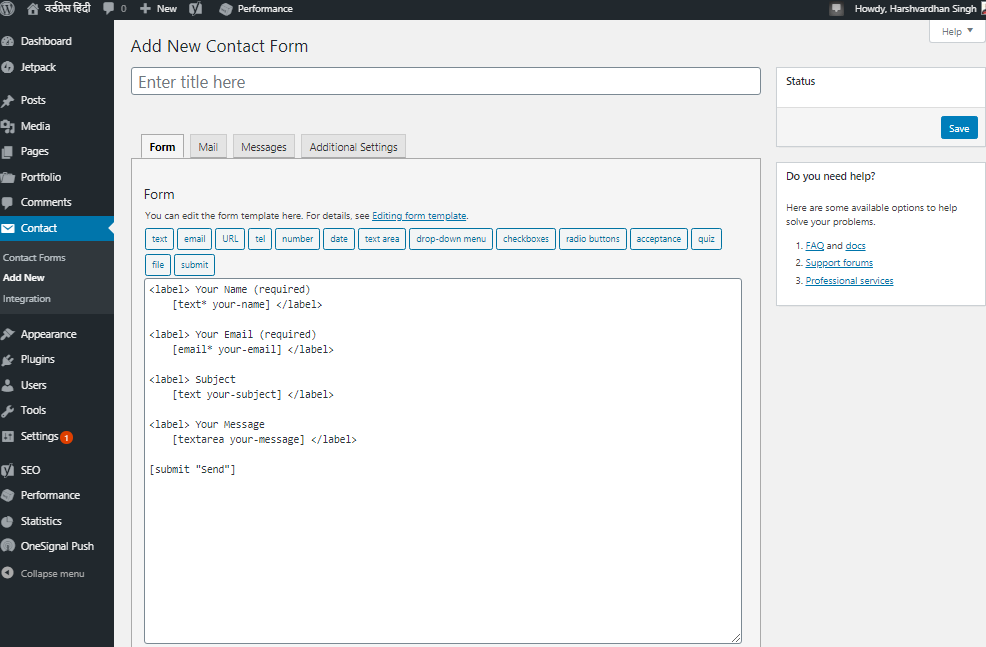
Task: Open the Editing form template link
Action: click(x=419, y=216)
